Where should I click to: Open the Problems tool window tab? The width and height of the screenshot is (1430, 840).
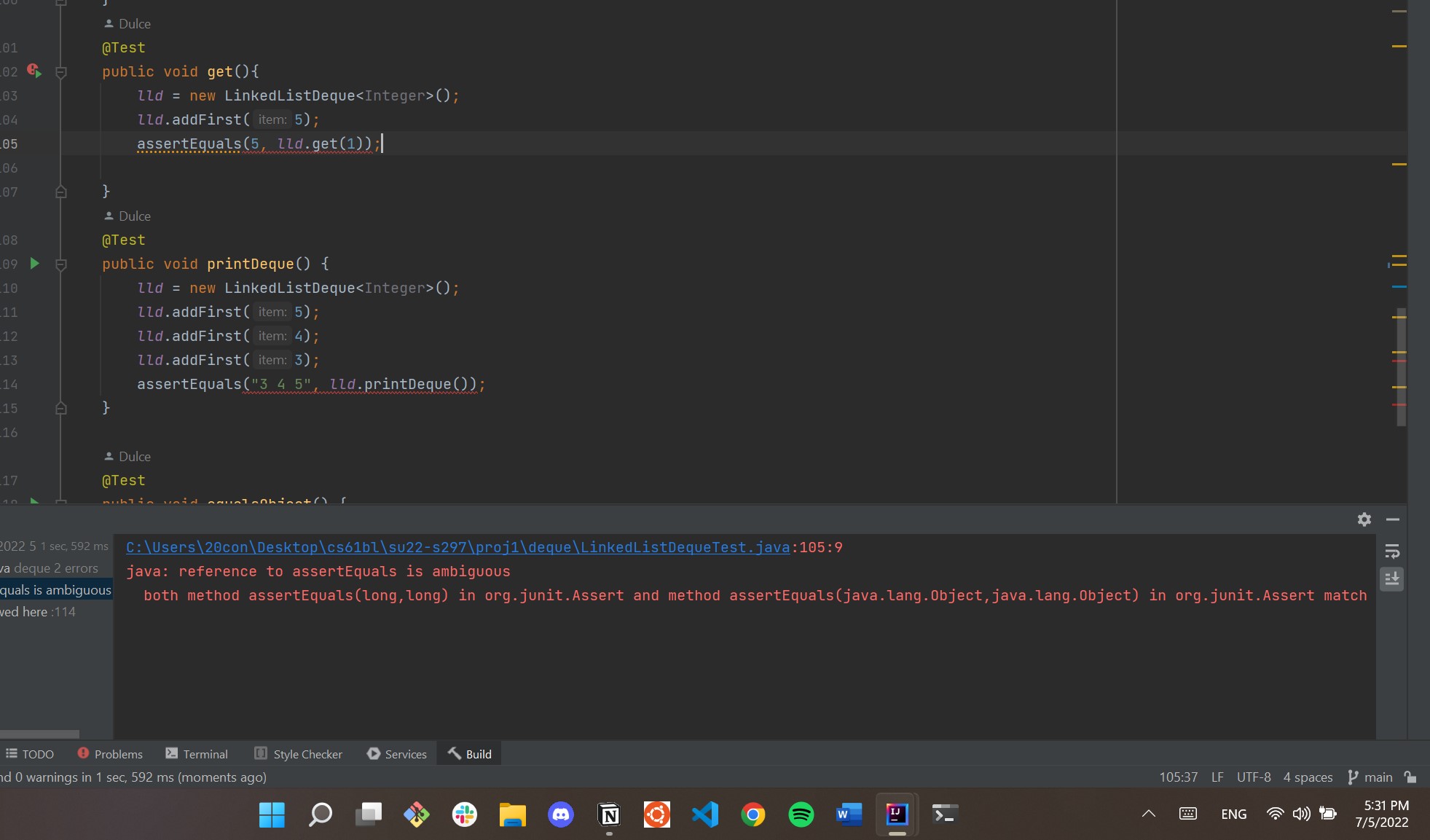(110, 754)
